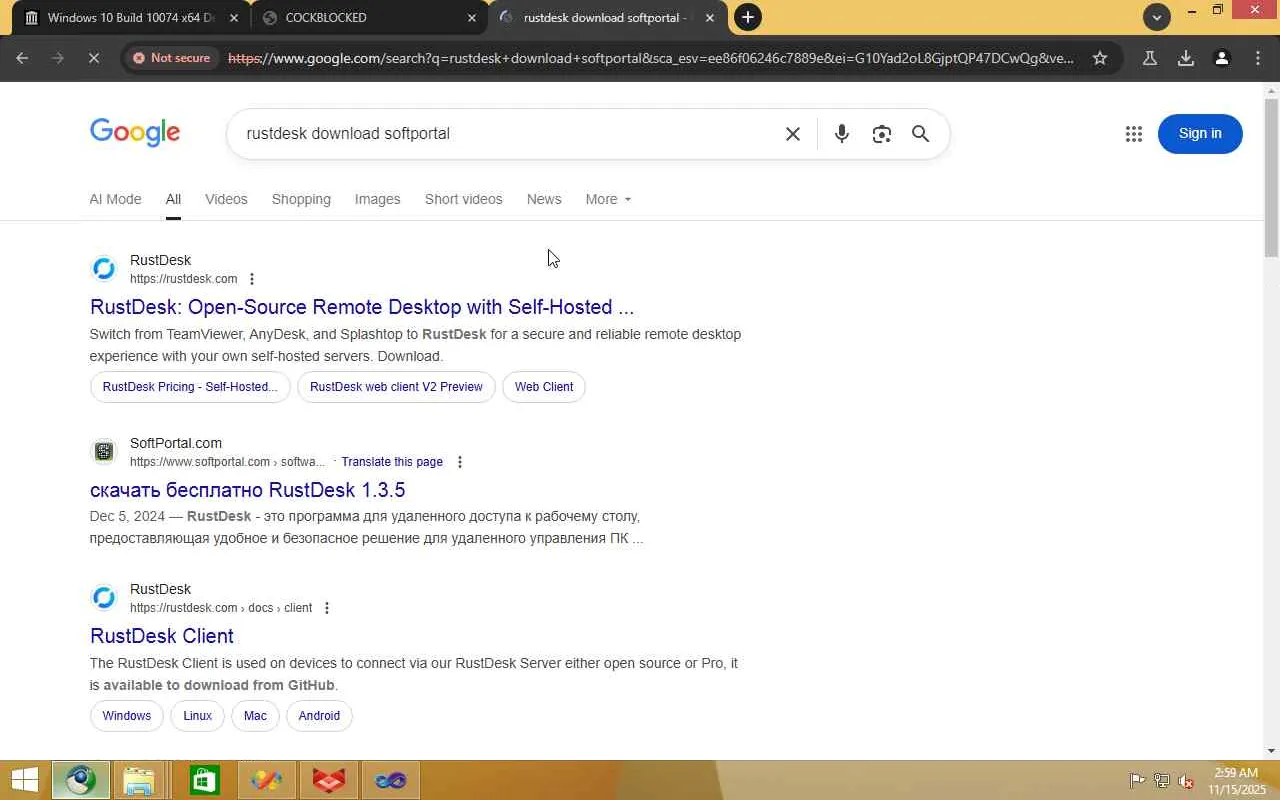
Task: Open the Android client chip
Action: [319, 716]
